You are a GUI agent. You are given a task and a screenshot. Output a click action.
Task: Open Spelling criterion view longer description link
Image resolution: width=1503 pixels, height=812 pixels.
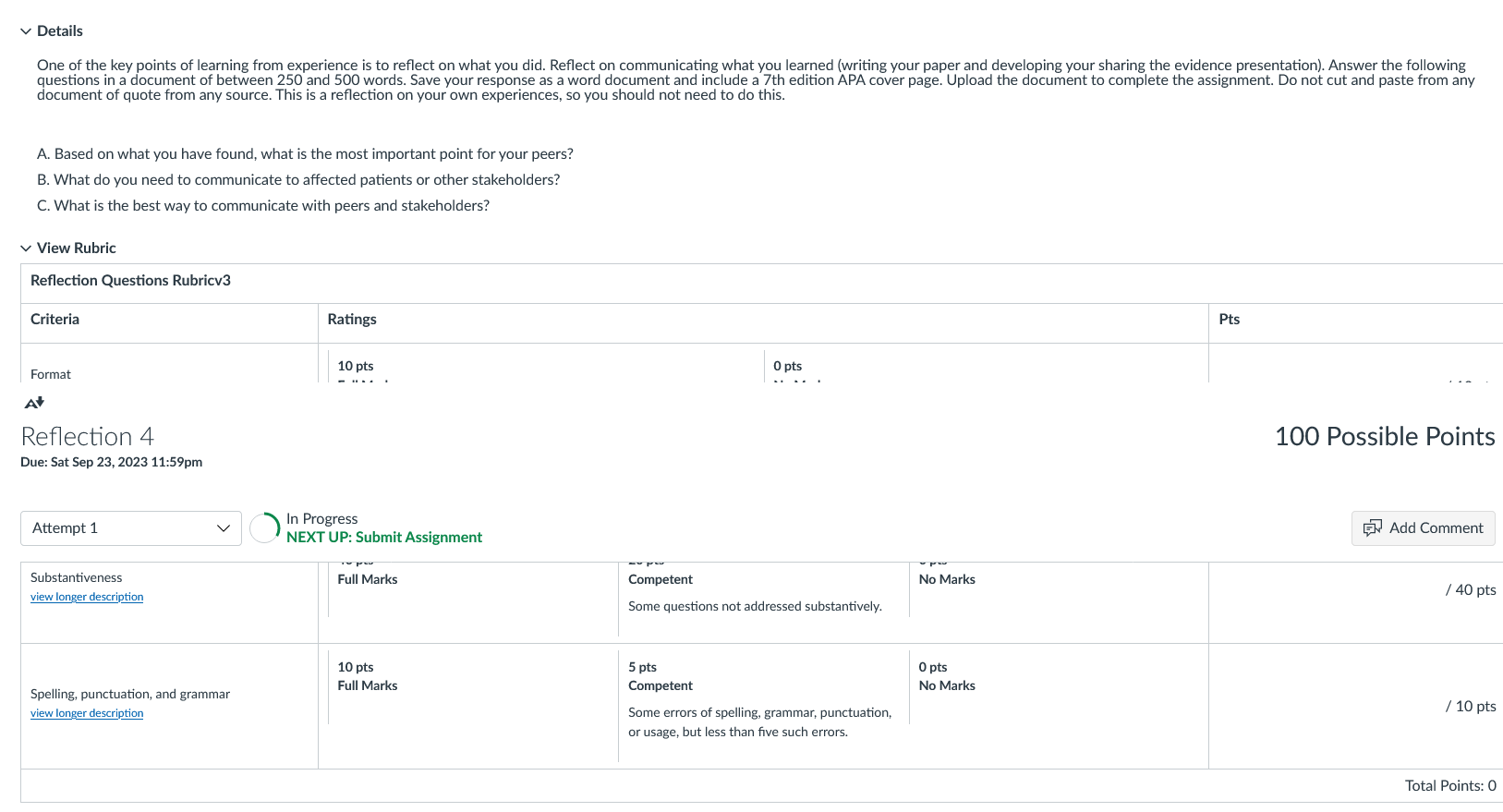point(87,713)
